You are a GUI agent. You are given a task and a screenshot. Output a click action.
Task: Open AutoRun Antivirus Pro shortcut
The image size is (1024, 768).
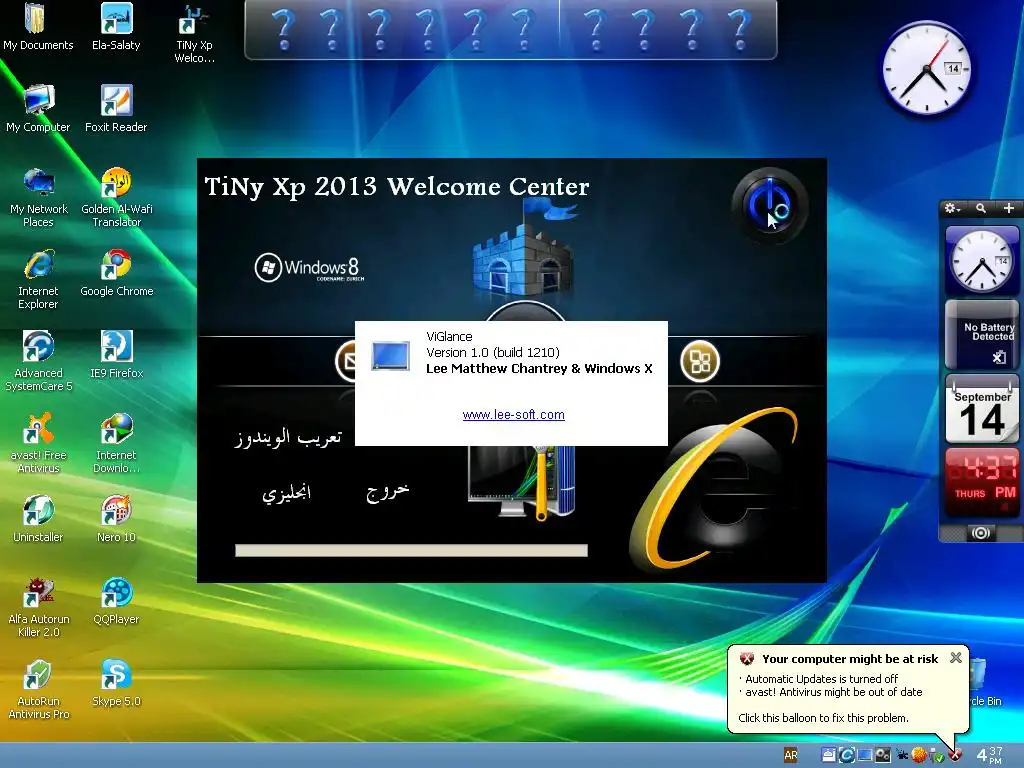(x=39, y=690)
